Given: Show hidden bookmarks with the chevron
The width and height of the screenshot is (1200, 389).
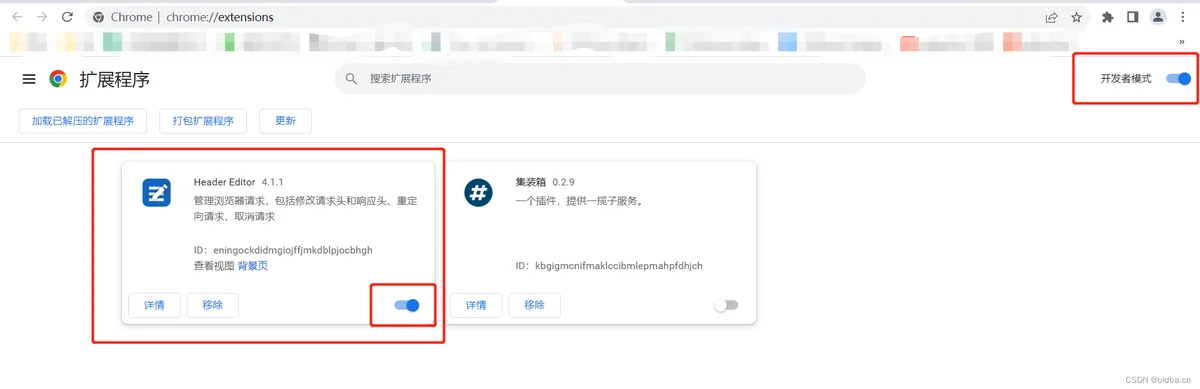Looking at the screenshot, I should tap(1182, 42).
